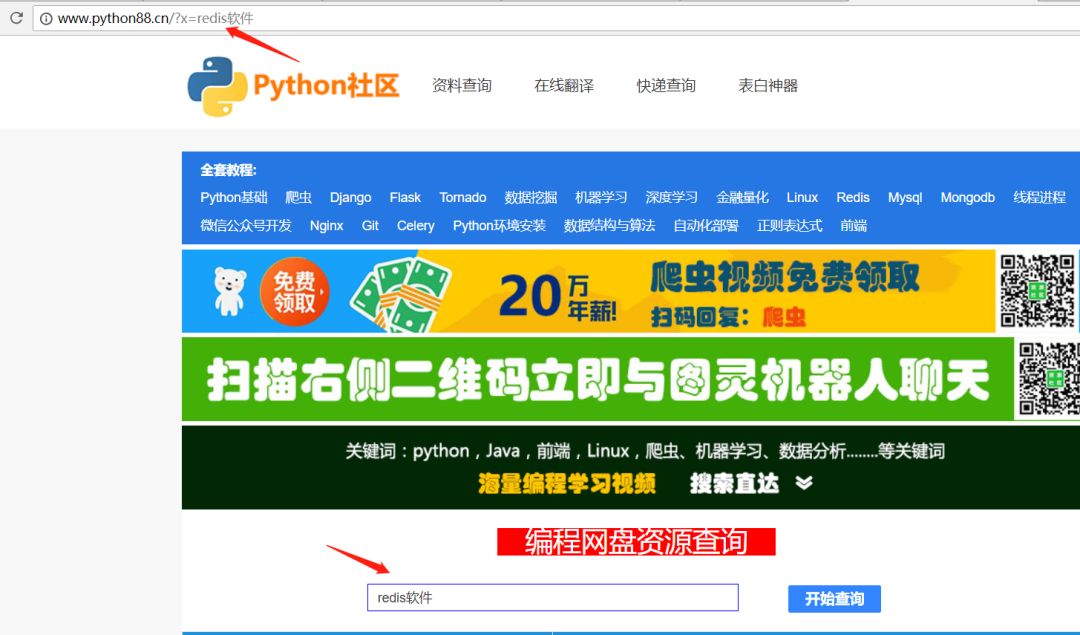Click the Python社区 logo

pyautogui.click(x=293, y=86)
